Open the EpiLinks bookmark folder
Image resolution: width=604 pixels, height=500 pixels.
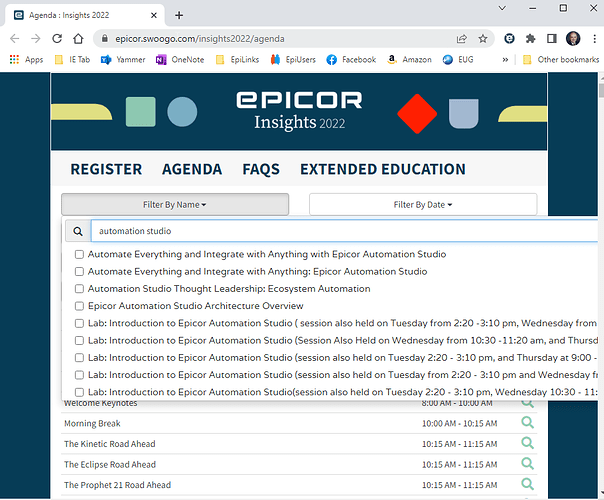pos(237,60)
